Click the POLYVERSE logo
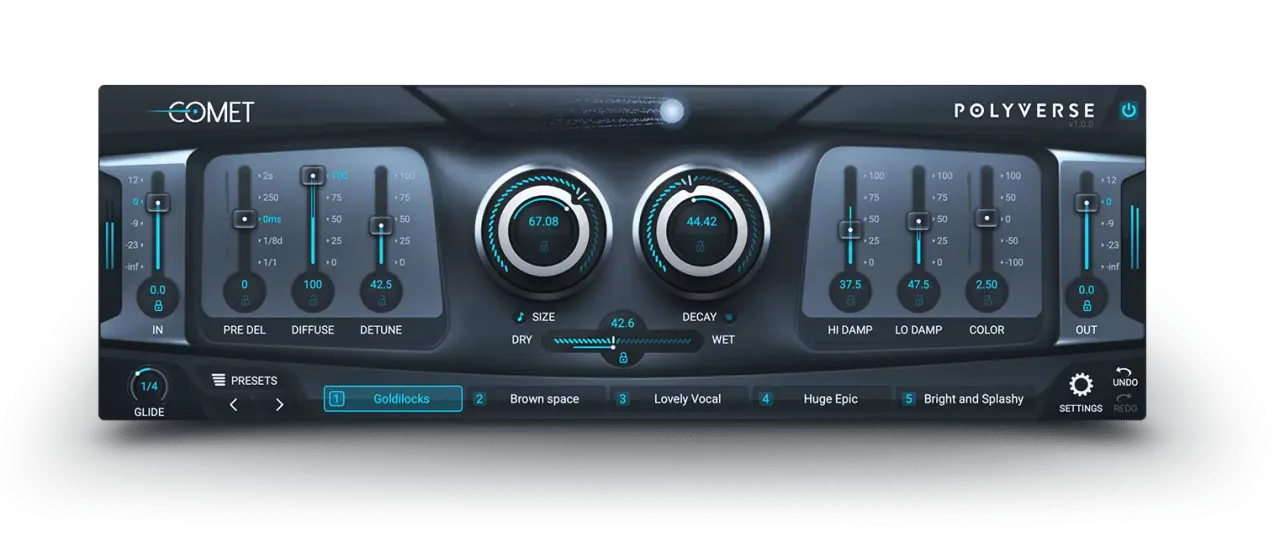Image resolution: width=1280 pixels, height=538 pixels. point(1024,111)
